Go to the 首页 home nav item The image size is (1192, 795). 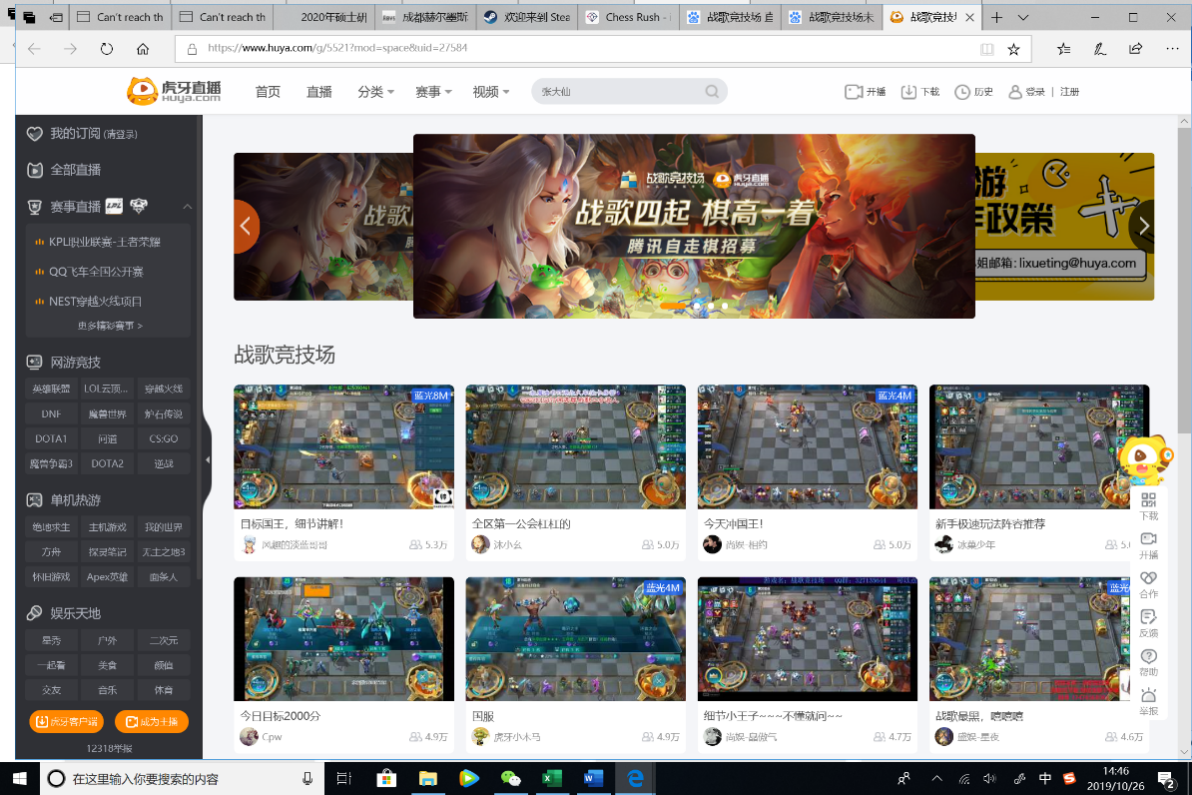click(268, 92)
